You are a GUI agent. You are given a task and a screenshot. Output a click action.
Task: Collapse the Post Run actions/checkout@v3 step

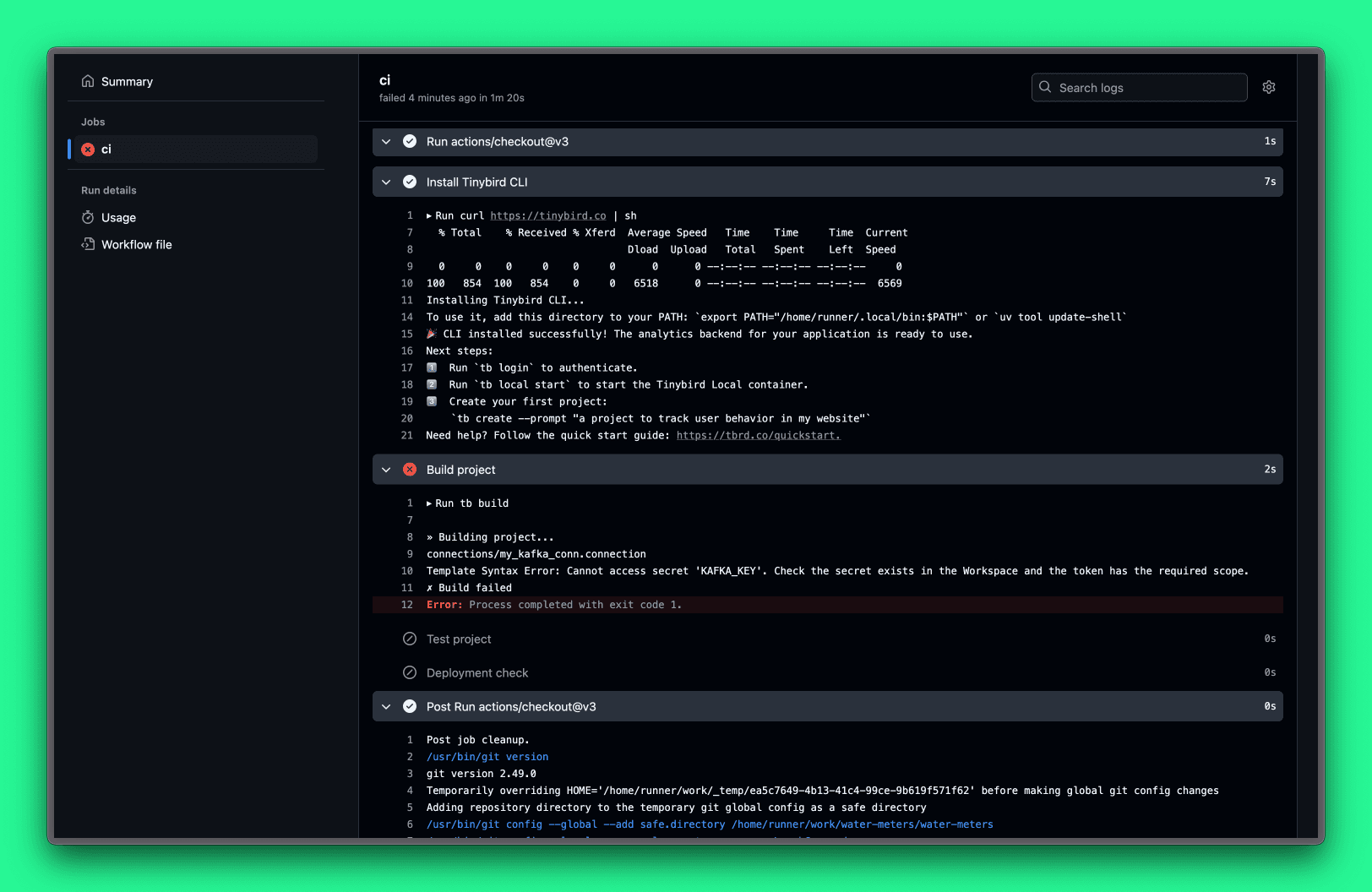point(386,706)
